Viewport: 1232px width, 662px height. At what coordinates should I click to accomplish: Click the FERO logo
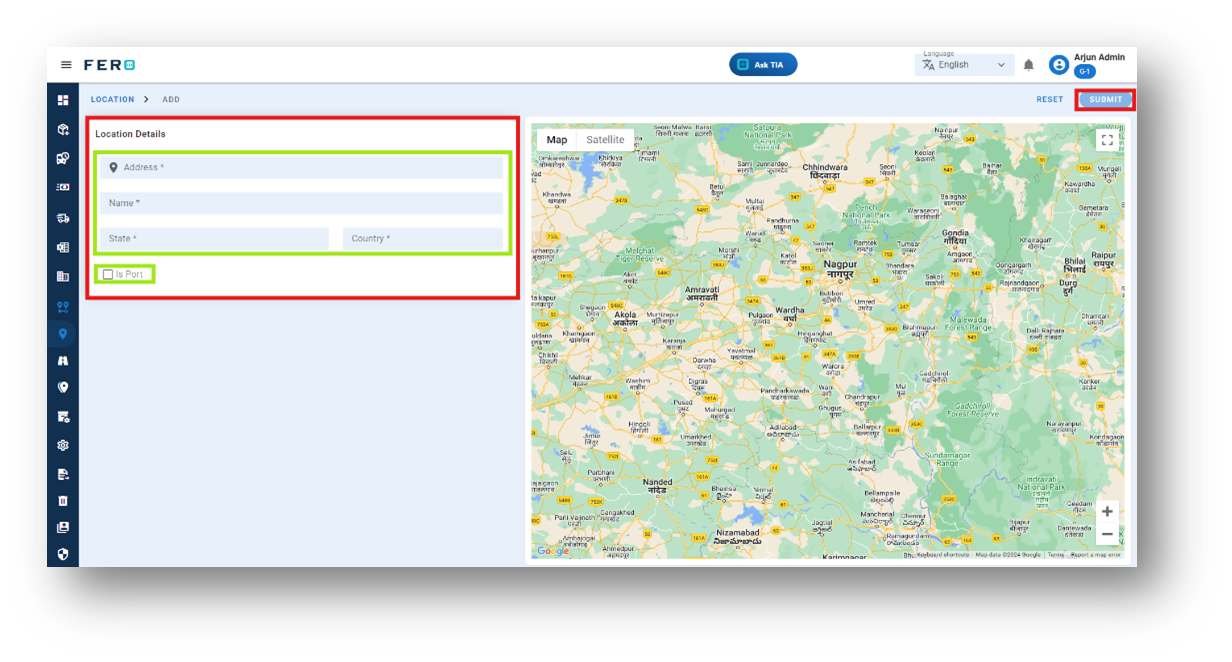pos(110,65)
